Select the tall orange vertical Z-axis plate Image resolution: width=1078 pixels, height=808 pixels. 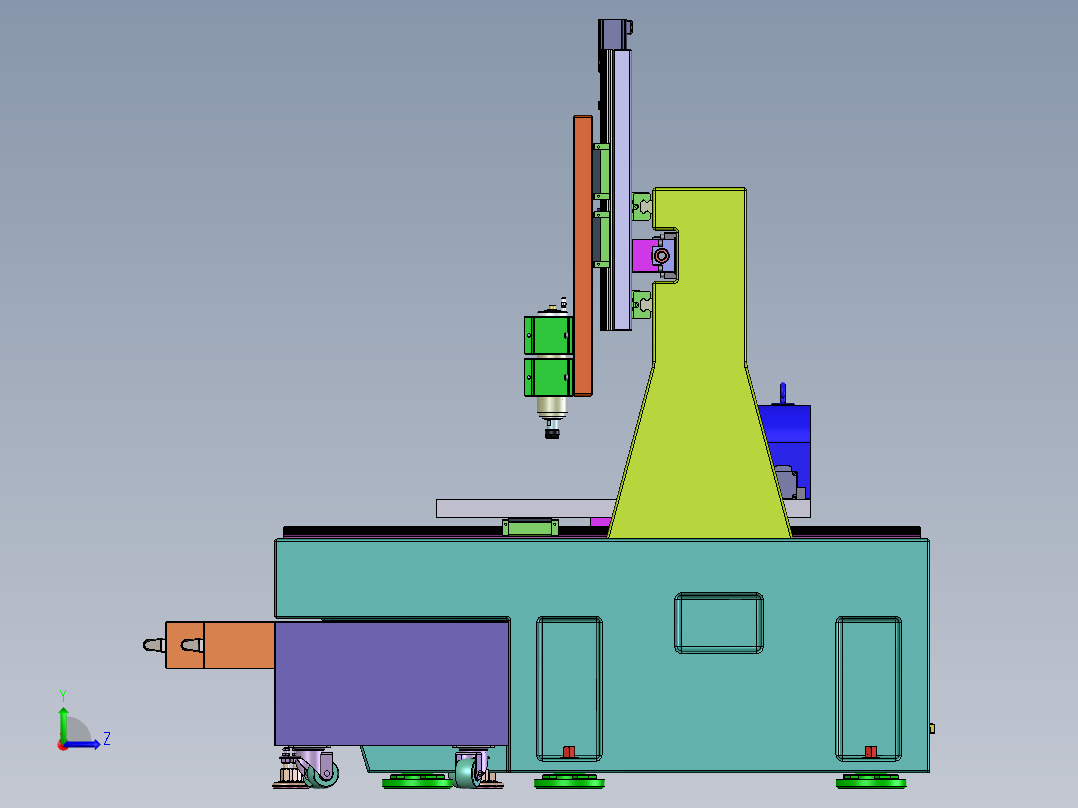(582, 256)
